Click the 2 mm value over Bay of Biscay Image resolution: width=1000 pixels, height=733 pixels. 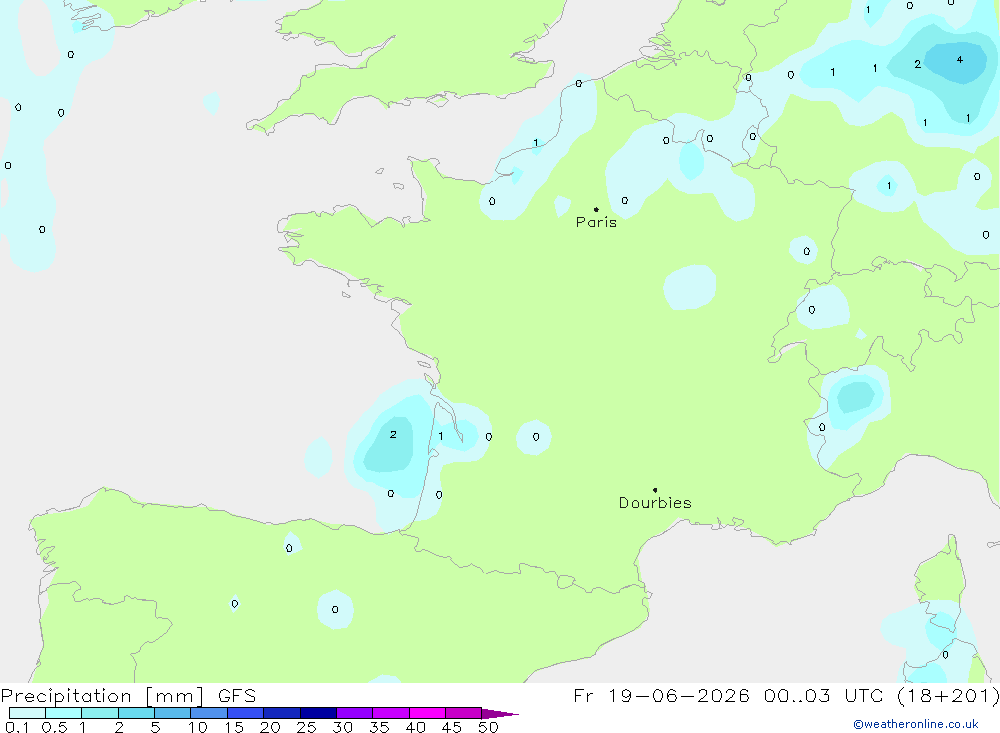coord(393,434)
